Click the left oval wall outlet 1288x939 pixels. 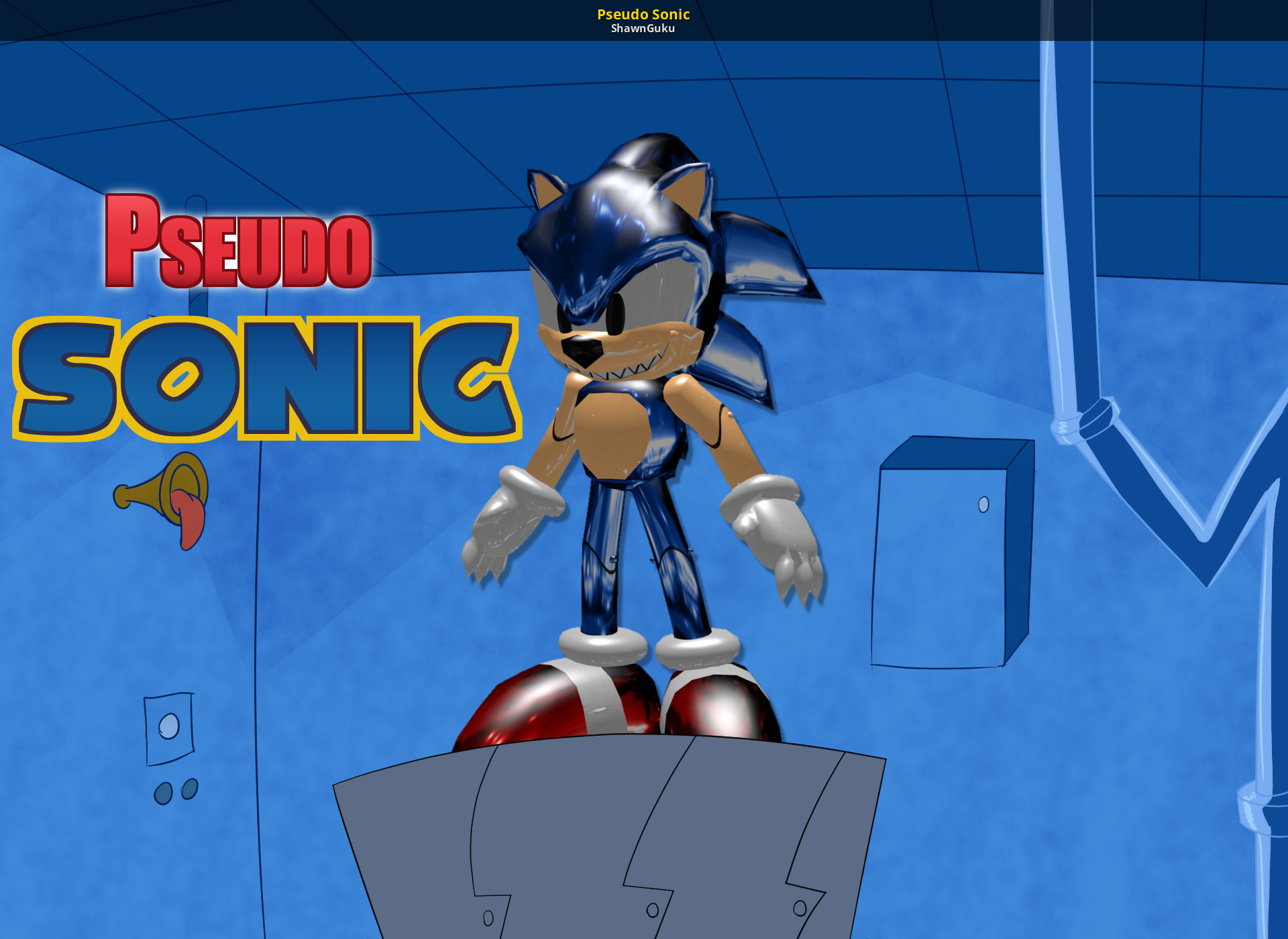pos(163,793)
